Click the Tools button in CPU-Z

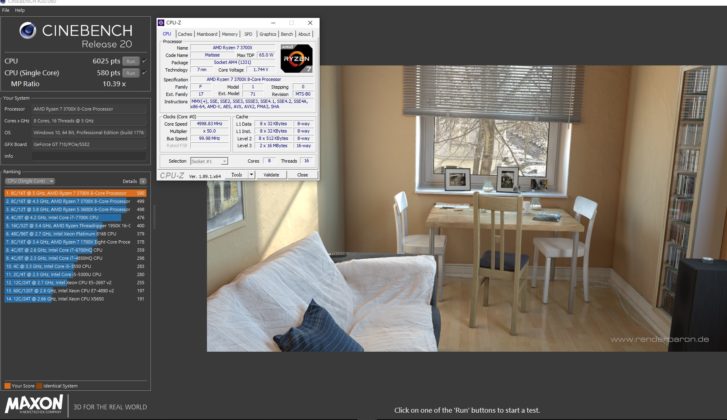tap(237, 175)
